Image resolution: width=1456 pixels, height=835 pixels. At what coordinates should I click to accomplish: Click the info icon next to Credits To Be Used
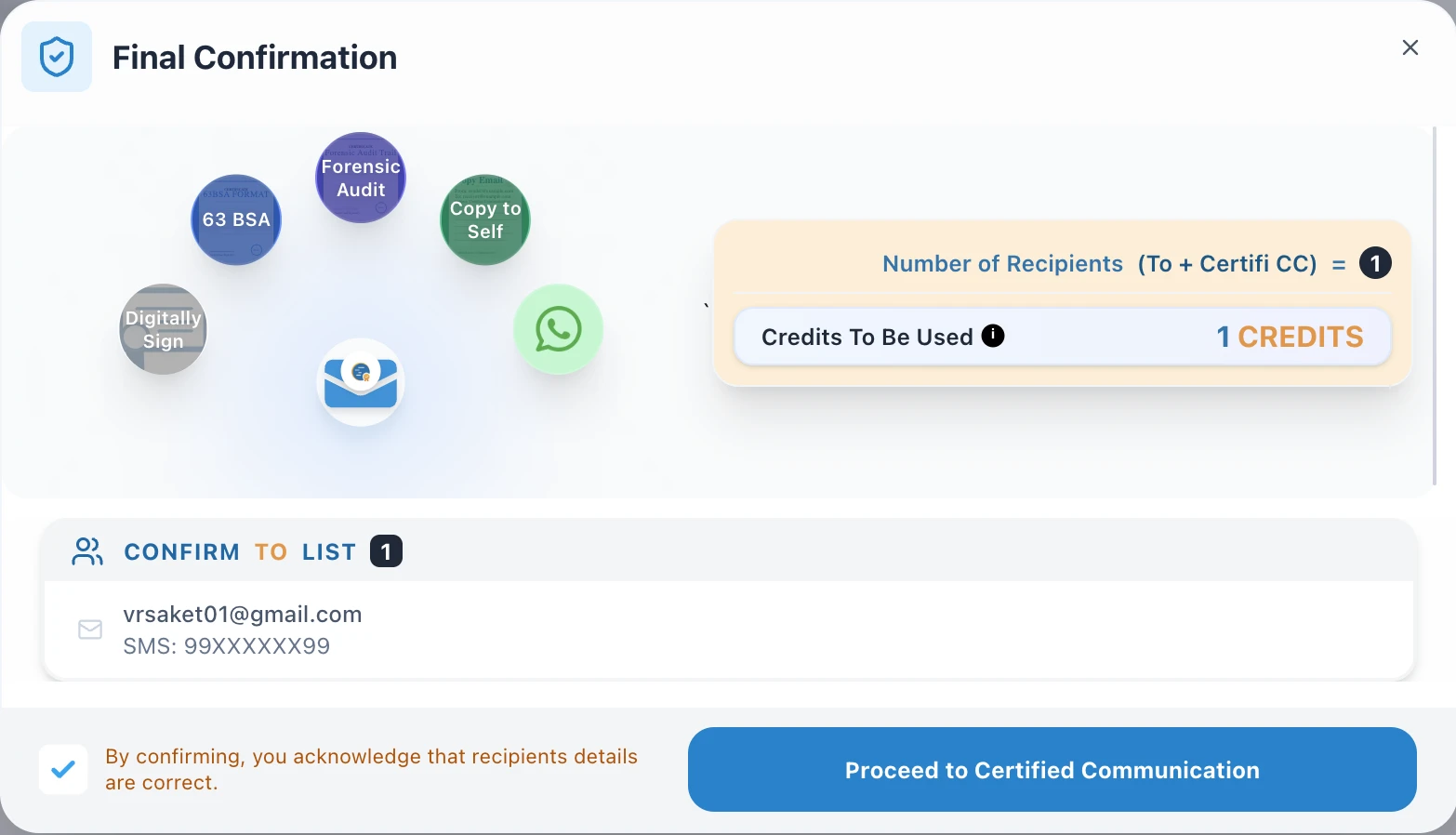pos(993,336)
